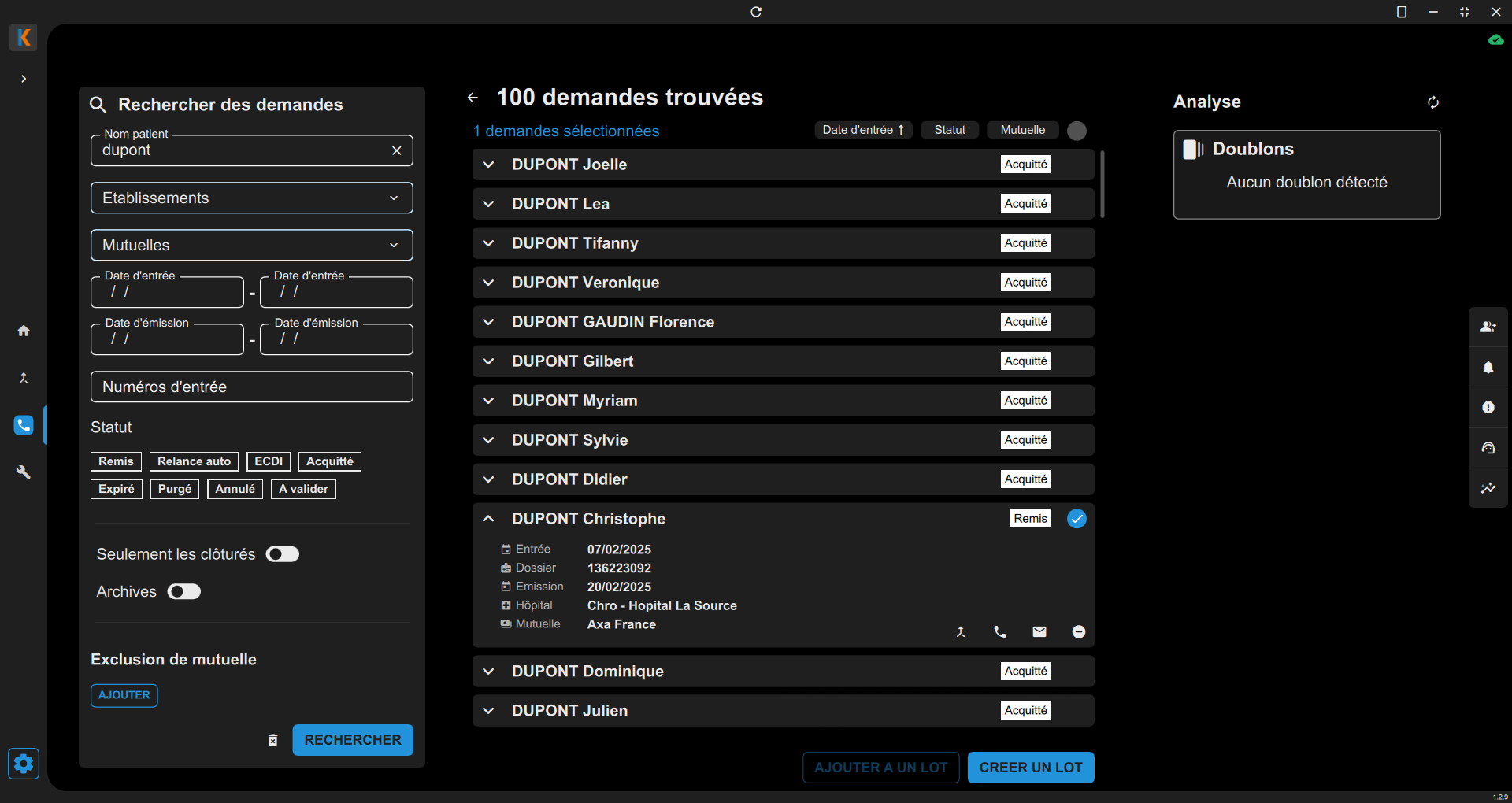Click the add user icon on right panel
The width and height of the screenshot is (1512, 803).
click(1488, 327)
